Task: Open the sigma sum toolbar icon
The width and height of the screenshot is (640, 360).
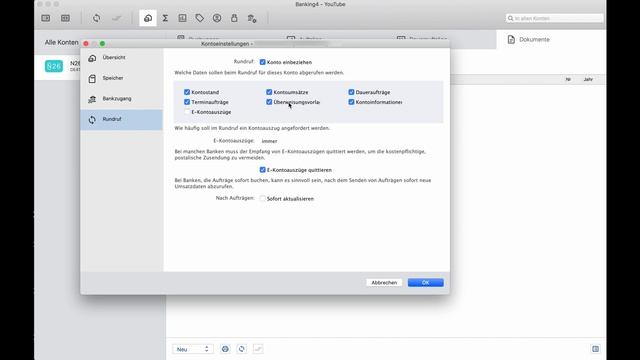Action: [165, 18]
